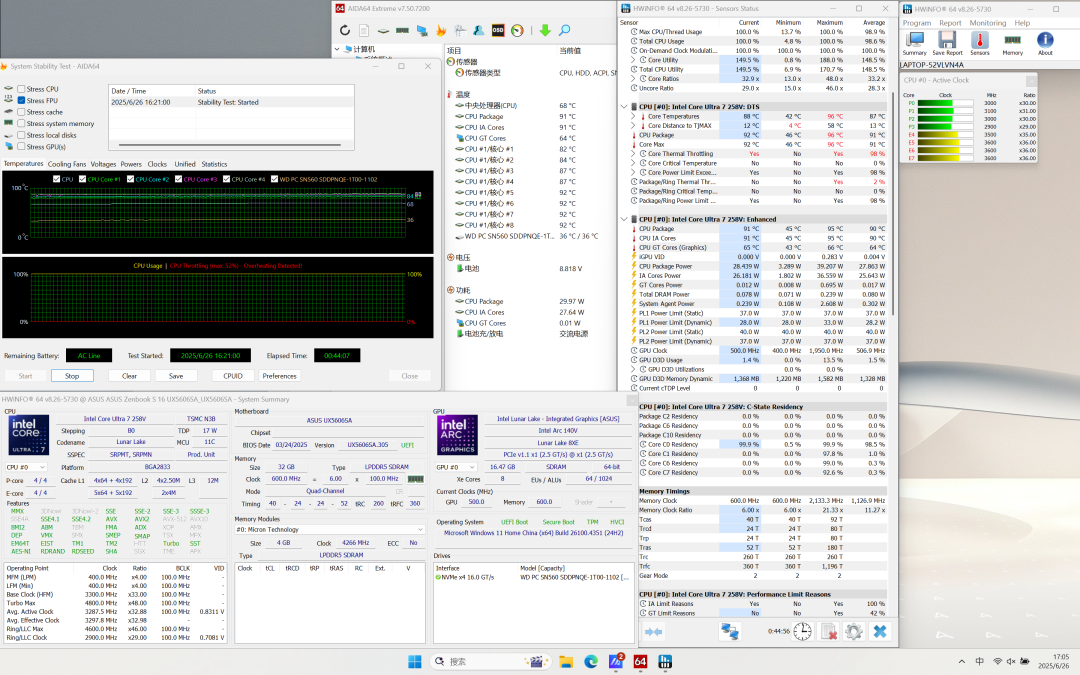The width and height of the screenshot is (1080, 675).
Task: Click the AIDA64 refresh toolbar icon
Action: [x=345, y=30]
